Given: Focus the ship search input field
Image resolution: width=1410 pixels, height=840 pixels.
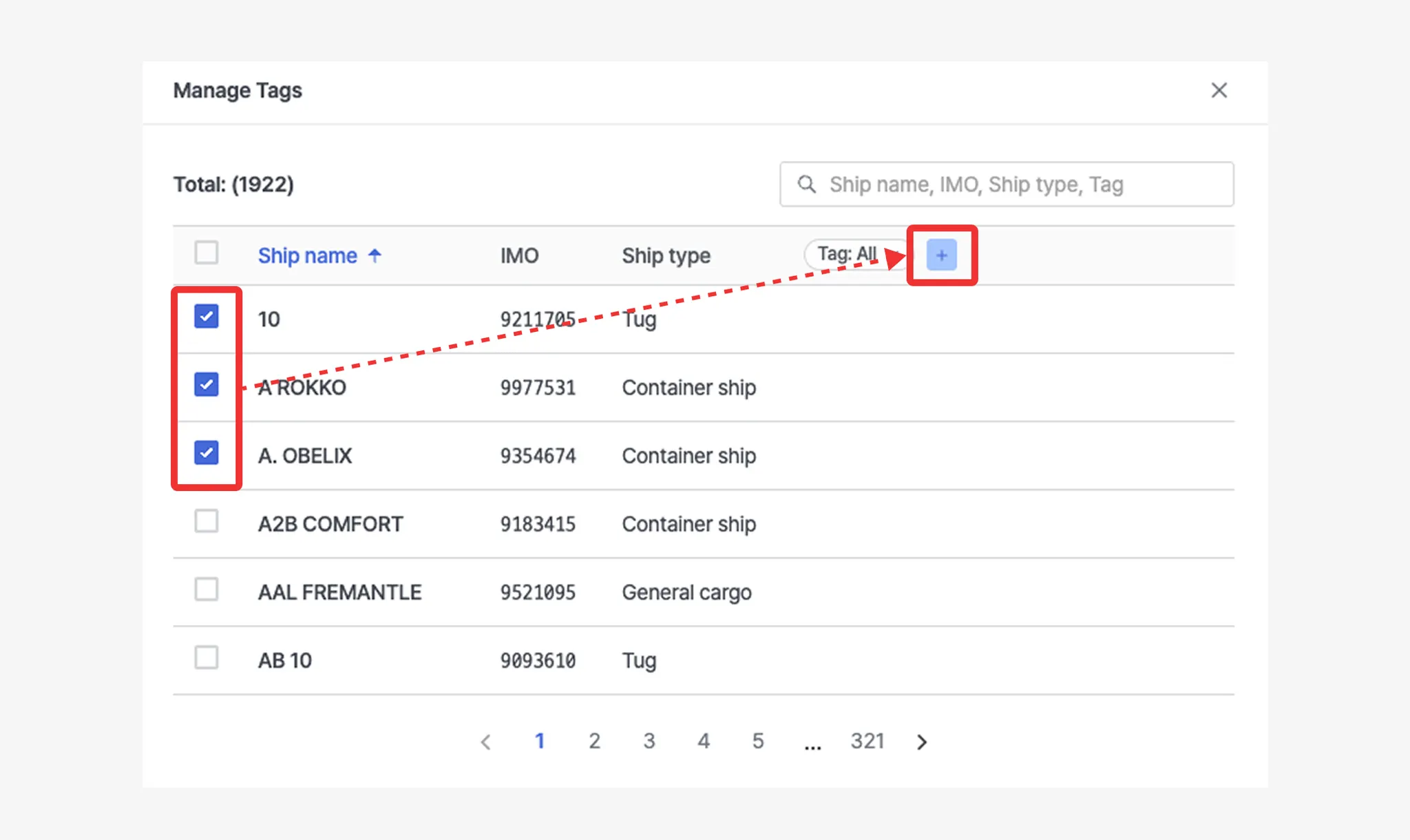Looking at the screenshot, I should click(x=1019, y=185).
